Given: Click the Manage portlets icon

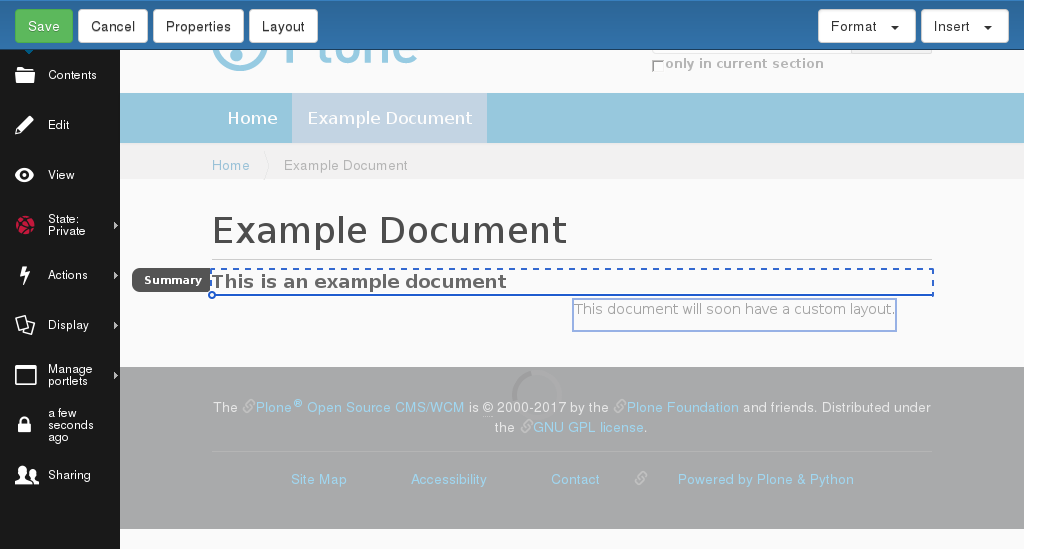Looking at the screenshot, I should [x=25, y=375].
